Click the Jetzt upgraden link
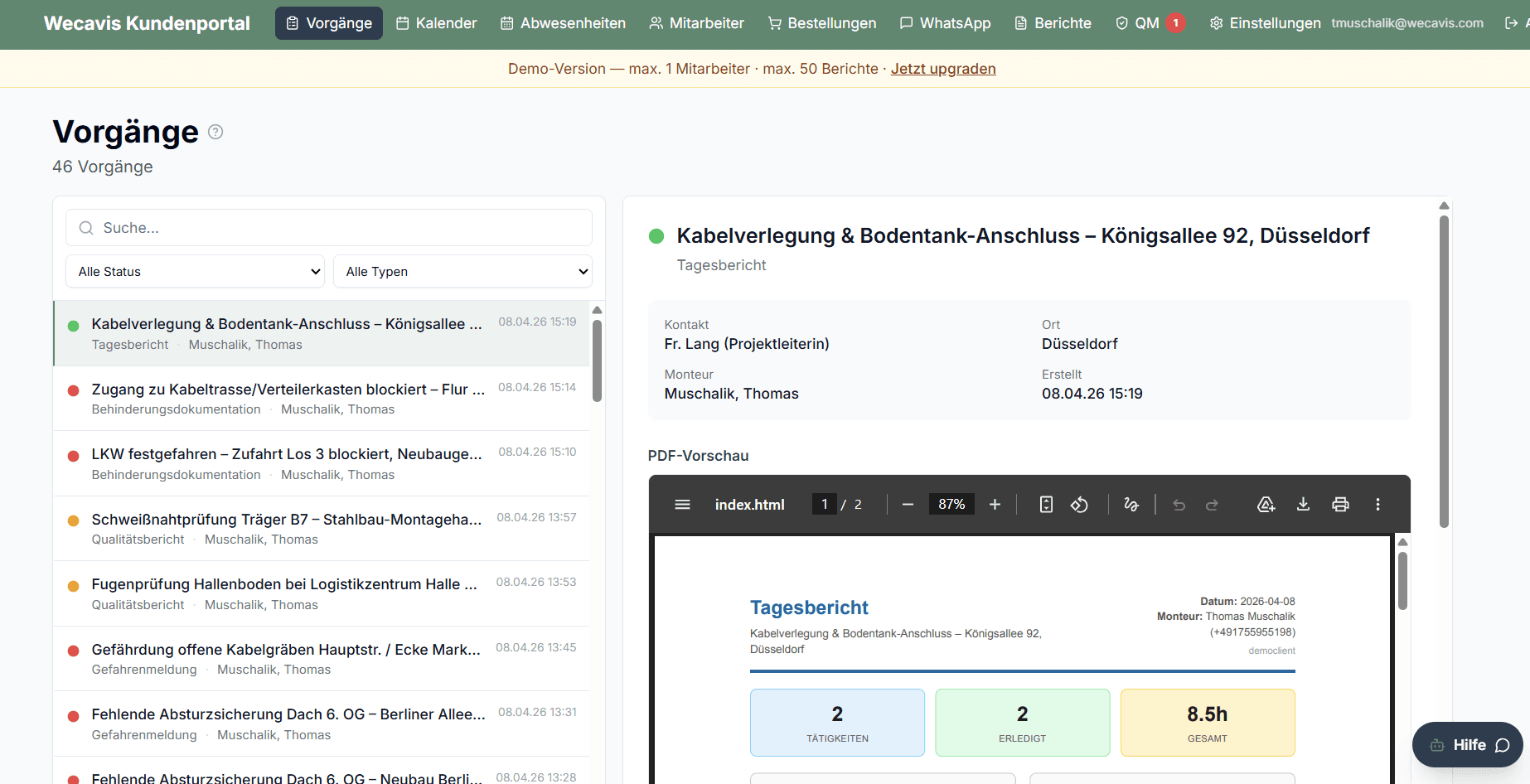1530x784 pixels. [x=943, y=69]
